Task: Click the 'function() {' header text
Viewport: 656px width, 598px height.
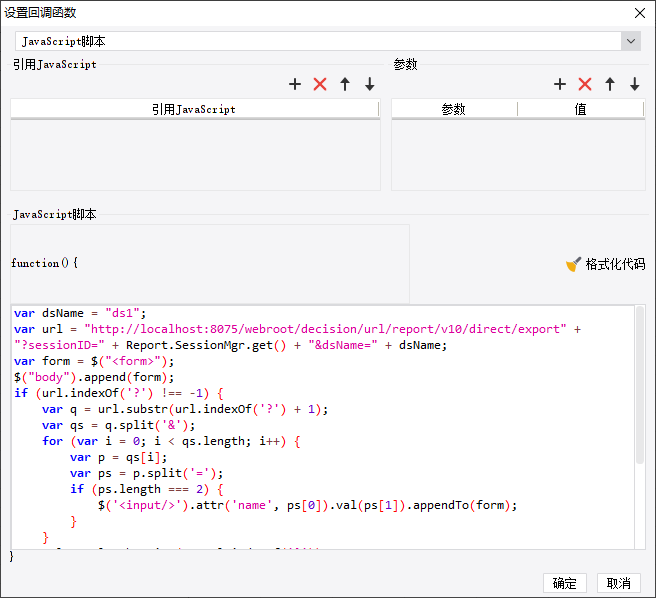Action: tap(44, 263)
